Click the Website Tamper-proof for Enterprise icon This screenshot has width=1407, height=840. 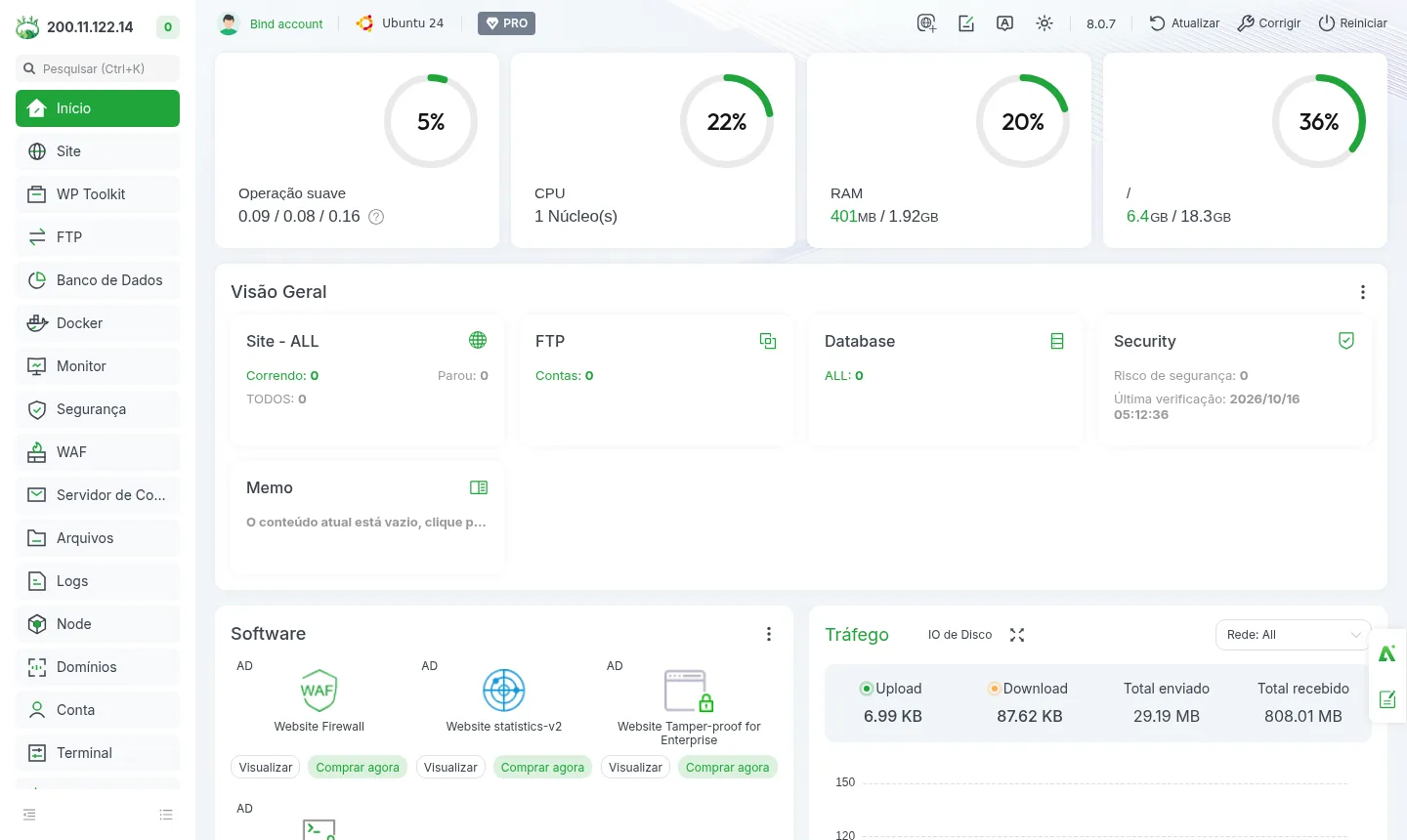[x=689, y=691]
